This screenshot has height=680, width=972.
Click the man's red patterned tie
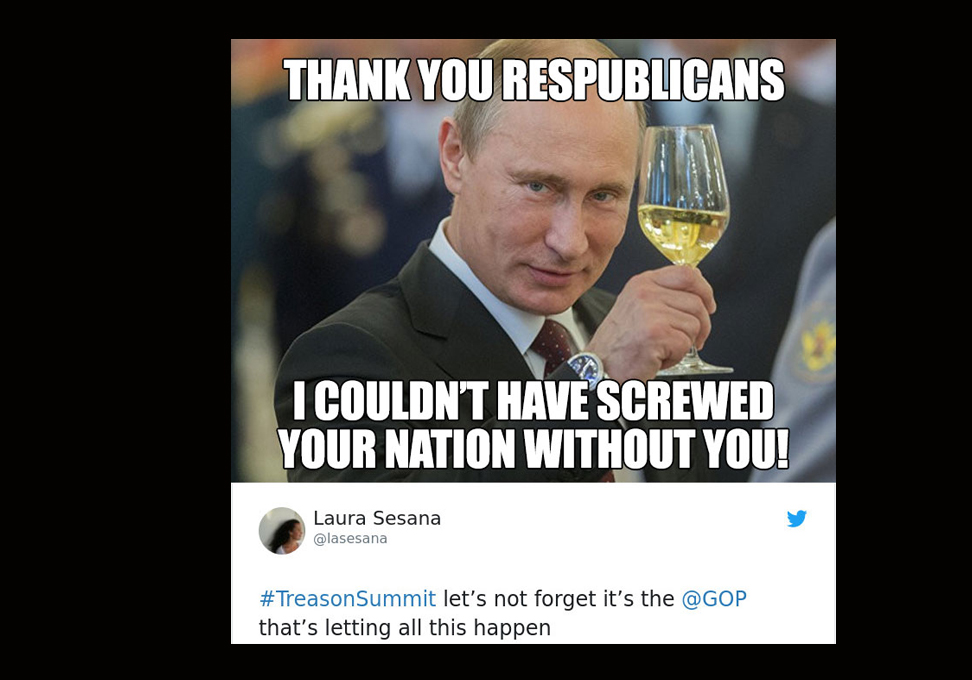[552, 345]
